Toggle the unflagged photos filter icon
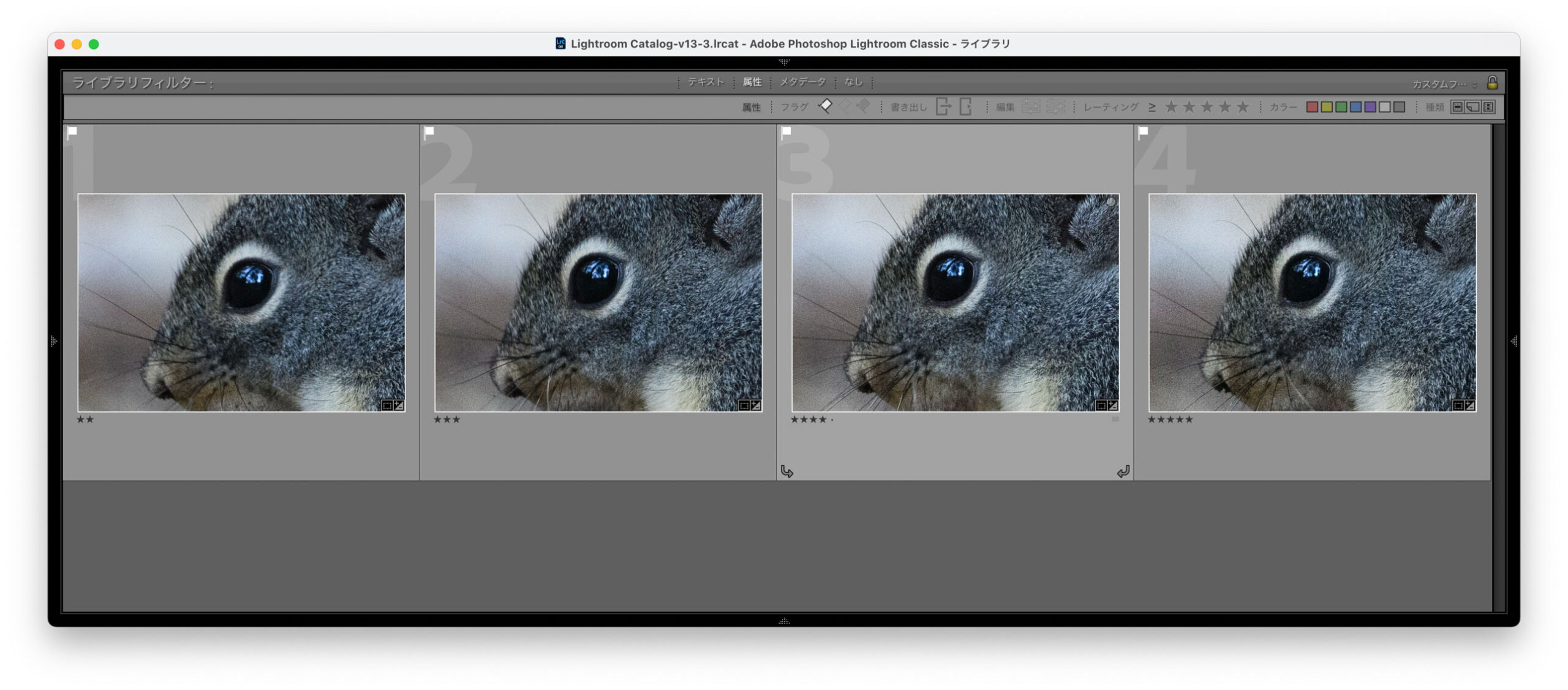 point(845,107)
